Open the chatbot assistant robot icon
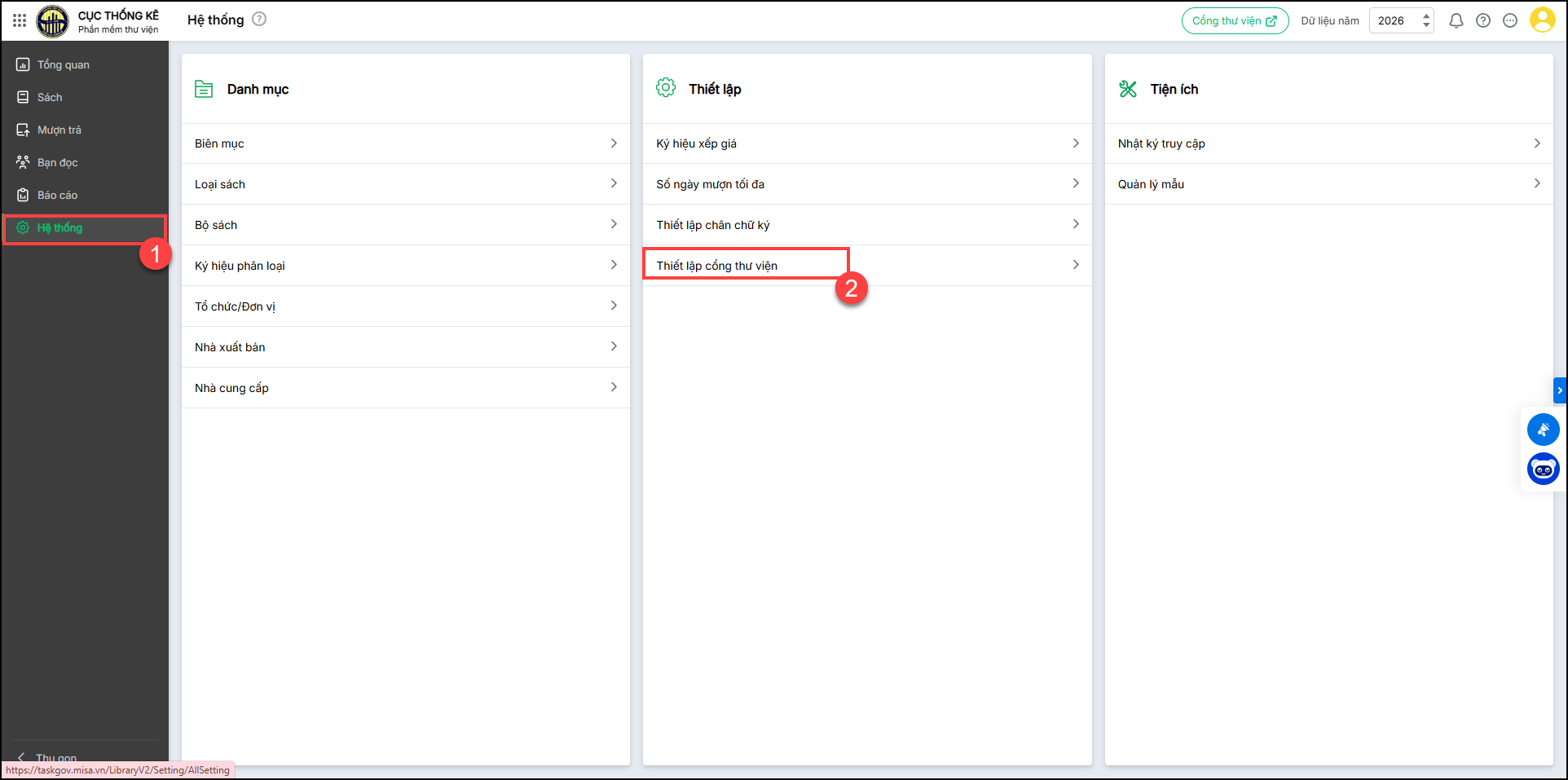The width and height of the screenshot is (1568, 780). [1543, 469]
